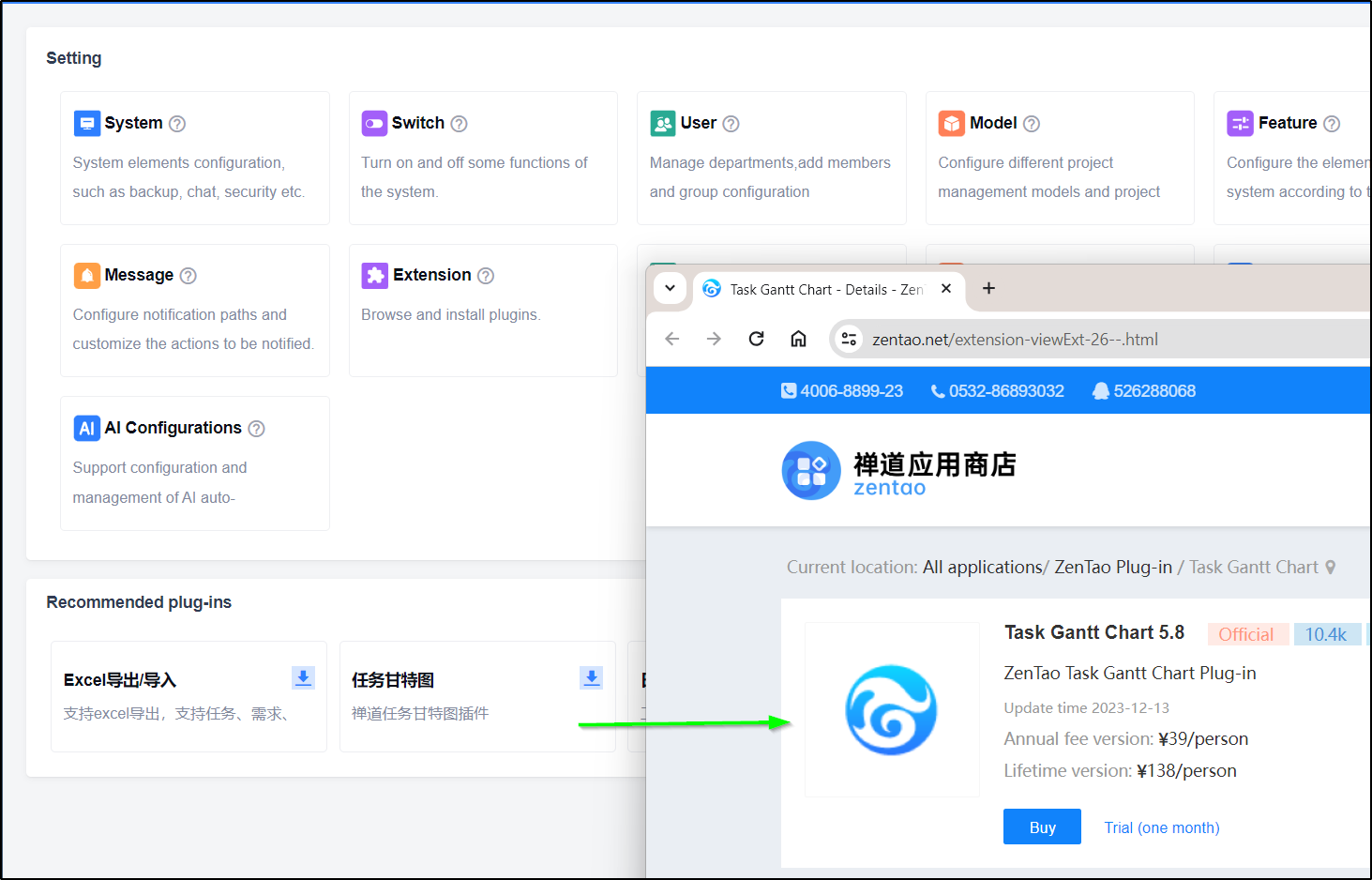Open the Feature settings card title
This screenshot has width=1372, height=880.
[x=1288, y=123]
